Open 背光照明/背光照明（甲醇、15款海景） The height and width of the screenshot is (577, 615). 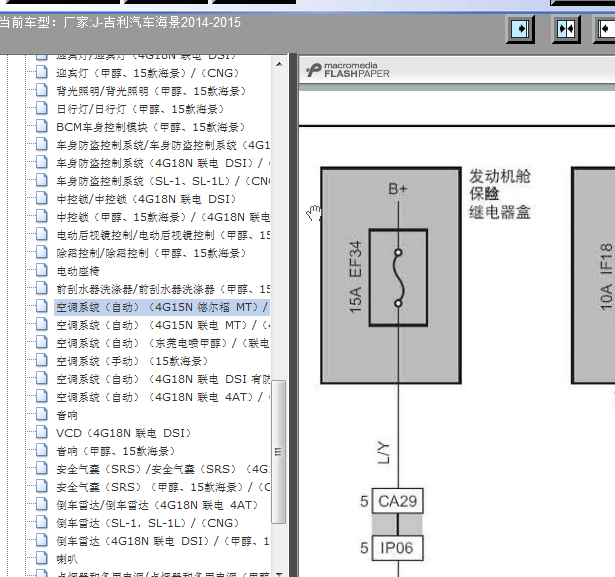[x=151, y=91]
